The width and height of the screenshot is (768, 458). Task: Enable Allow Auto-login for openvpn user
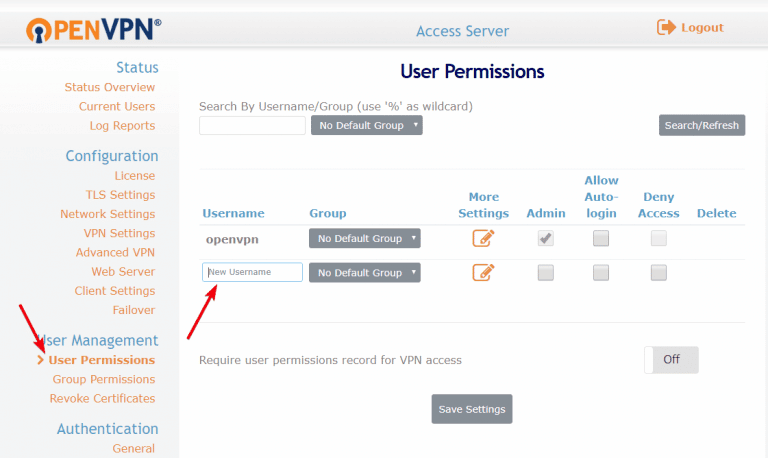[x=601, y=239]
